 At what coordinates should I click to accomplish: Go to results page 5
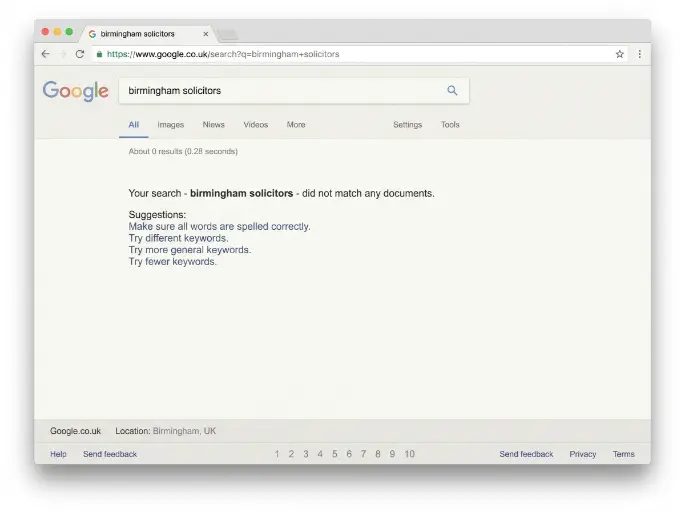pyautogui.click(x=335, y=454)
